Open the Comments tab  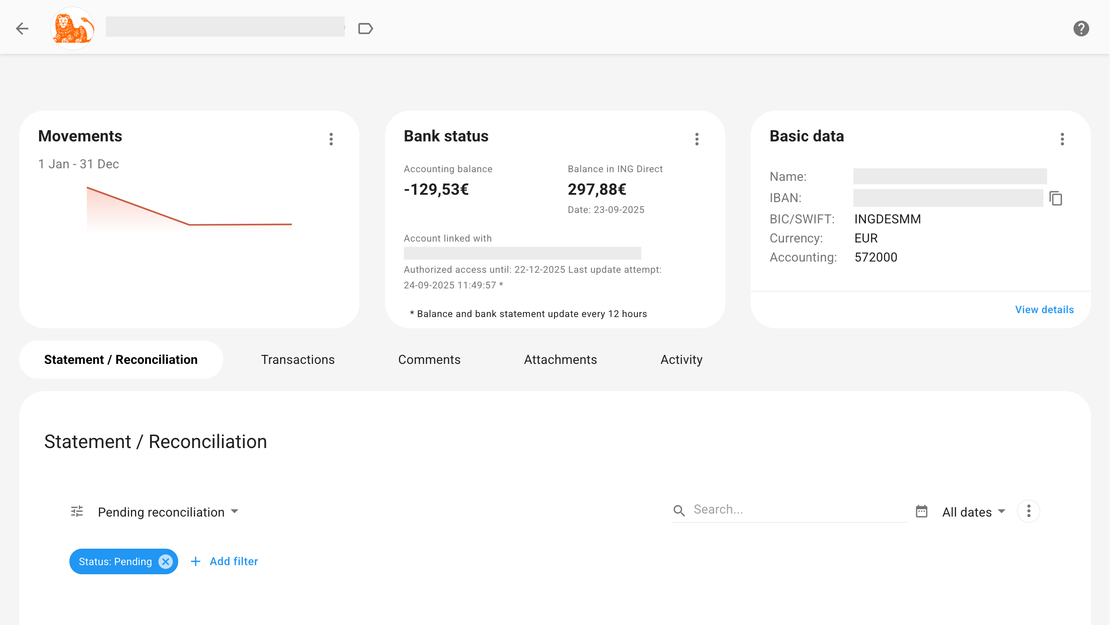pos(429,360)
